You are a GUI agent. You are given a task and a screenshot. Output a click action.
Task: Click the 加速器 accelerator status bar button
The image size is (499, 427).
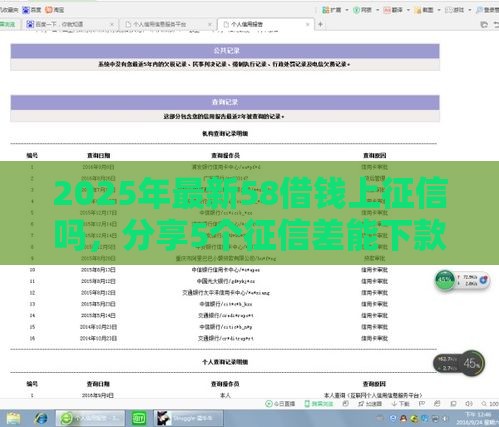click(x=369, y=404)
